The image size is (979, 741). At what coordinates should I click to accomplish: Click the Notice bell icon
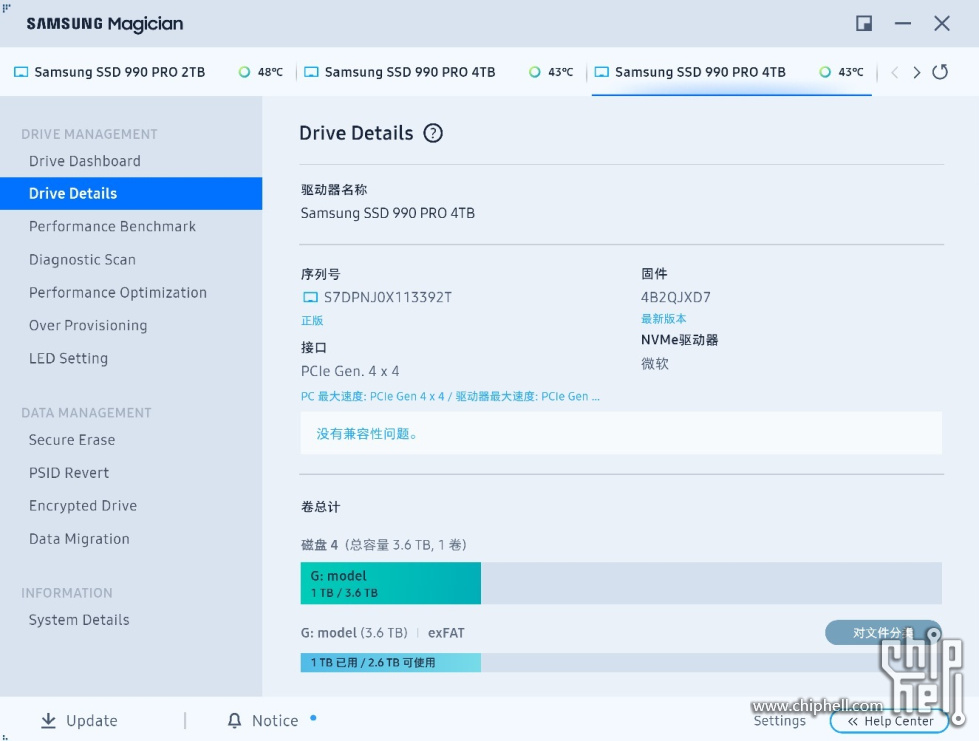coord(234,720)
